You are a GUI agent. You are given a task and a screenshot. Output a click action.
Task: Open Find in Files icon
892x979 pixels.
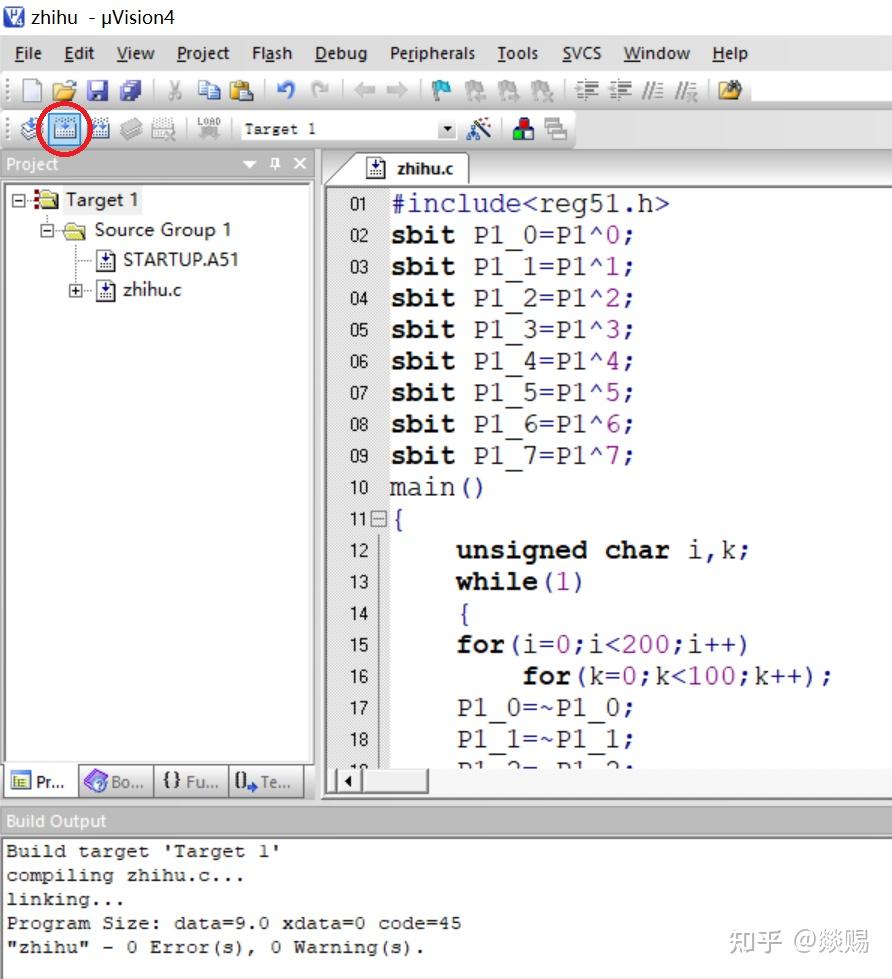[x=730, y=91]
